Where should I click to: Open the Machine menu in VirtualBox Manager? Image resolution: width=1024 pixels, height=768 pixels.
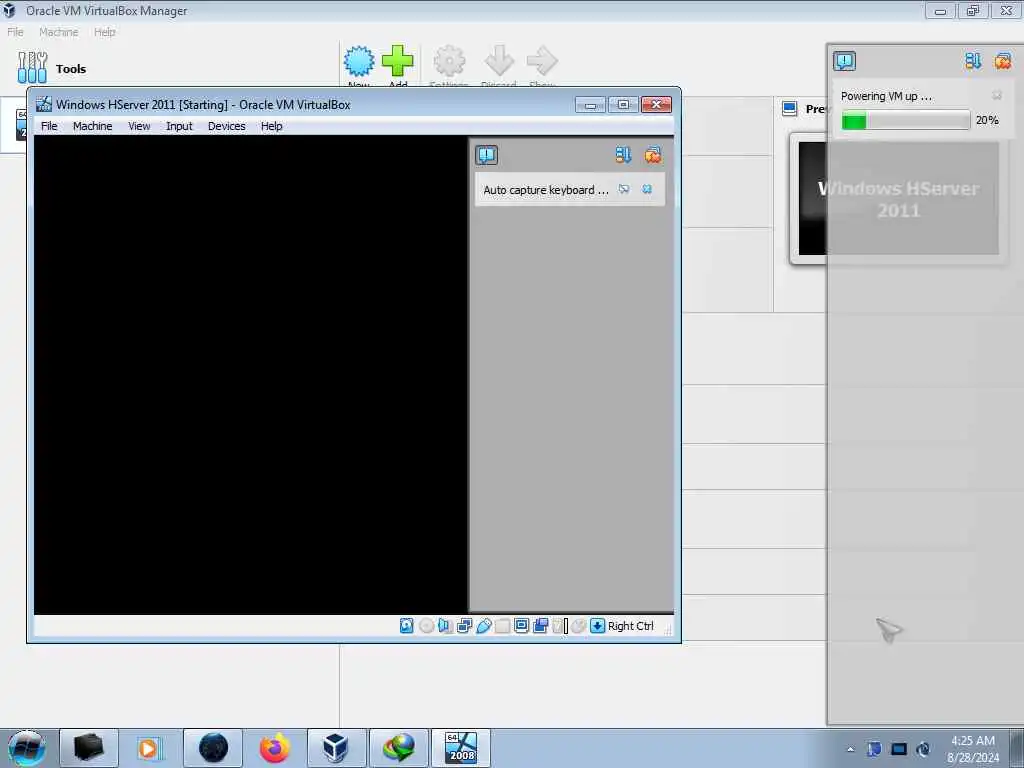click(58, 32)
